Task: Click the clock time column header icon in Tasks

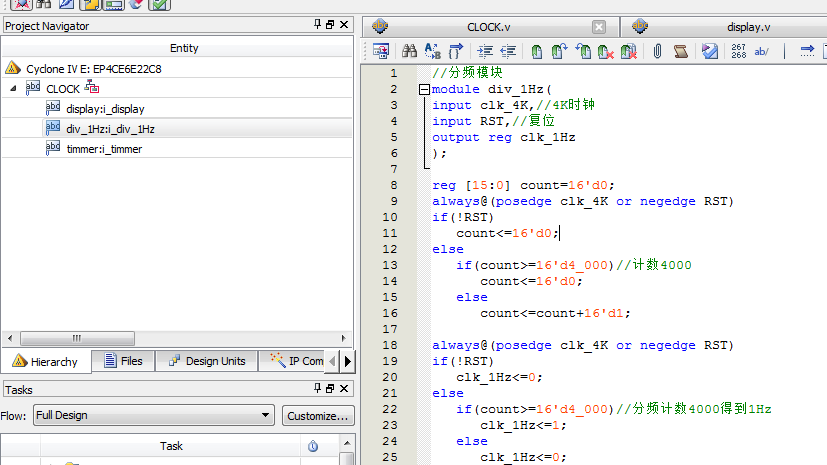Action: tap(313, 446)
